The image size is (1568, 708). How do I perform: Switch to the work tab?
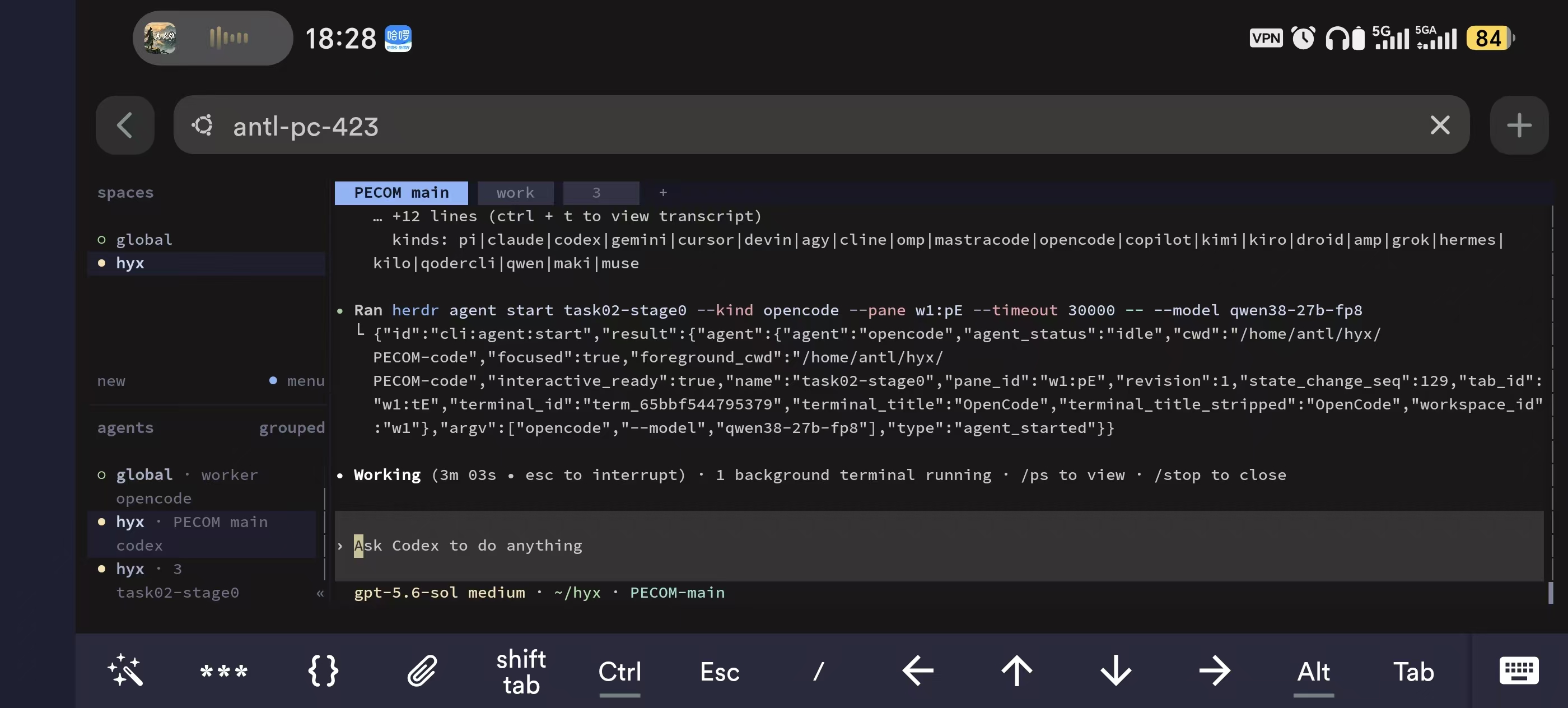(x=515, y=192)
